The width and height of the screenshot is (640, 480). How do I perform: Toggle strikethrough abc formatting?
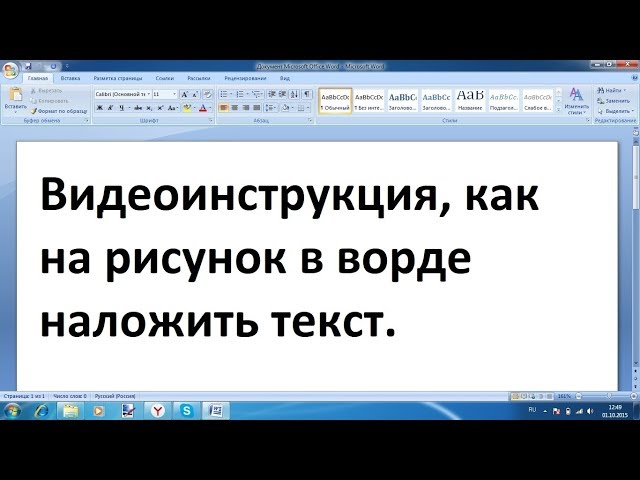click(x=138, y=108)
